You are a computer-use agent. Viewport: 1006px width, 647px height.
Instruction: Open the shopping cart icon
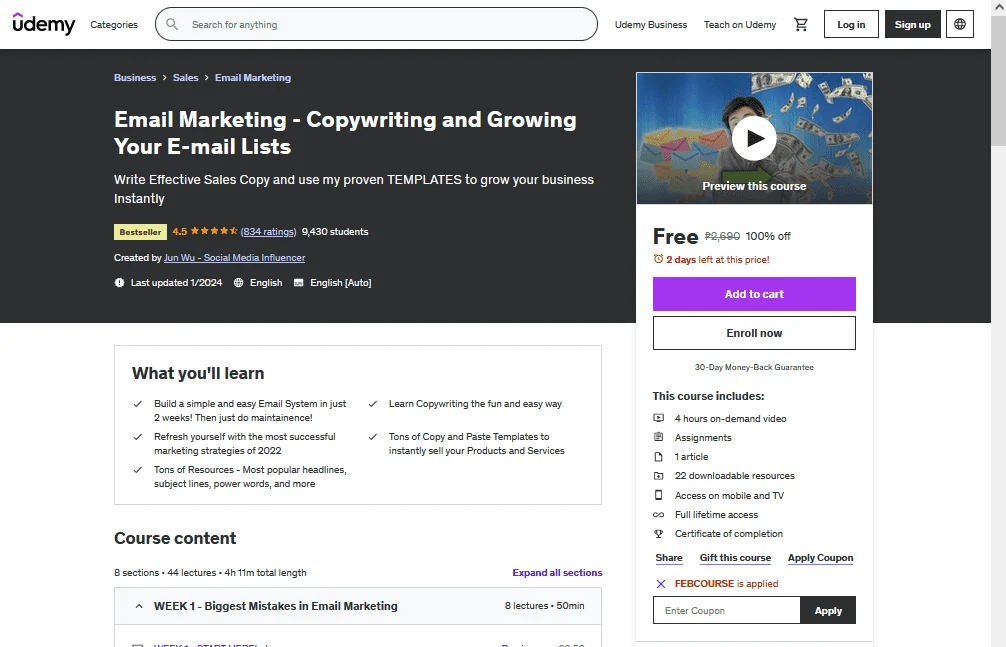pyautogui.click(x=800, y=24)
